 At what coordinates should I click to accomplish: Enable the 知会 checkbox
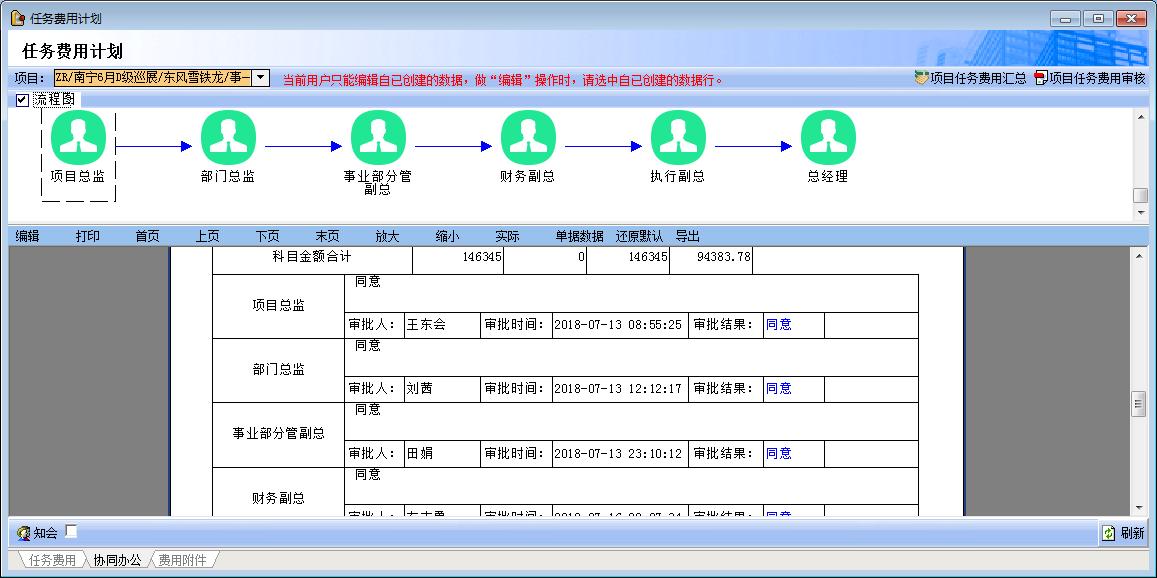[x=71, y=532]
